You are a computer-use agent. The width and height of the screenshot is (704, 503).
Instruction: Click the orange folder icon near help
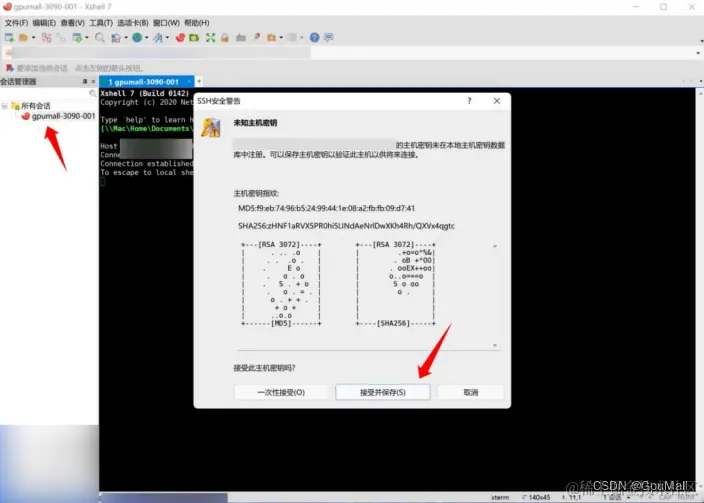272,38
